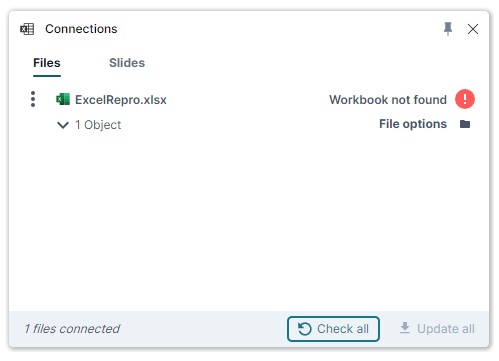Image resolution: width=499 pixels, height=361 pixels.
Task: Open the three-dot menu for ExcelRepro.xlsx
Action: pyautogui.click(x=33, y=99)
